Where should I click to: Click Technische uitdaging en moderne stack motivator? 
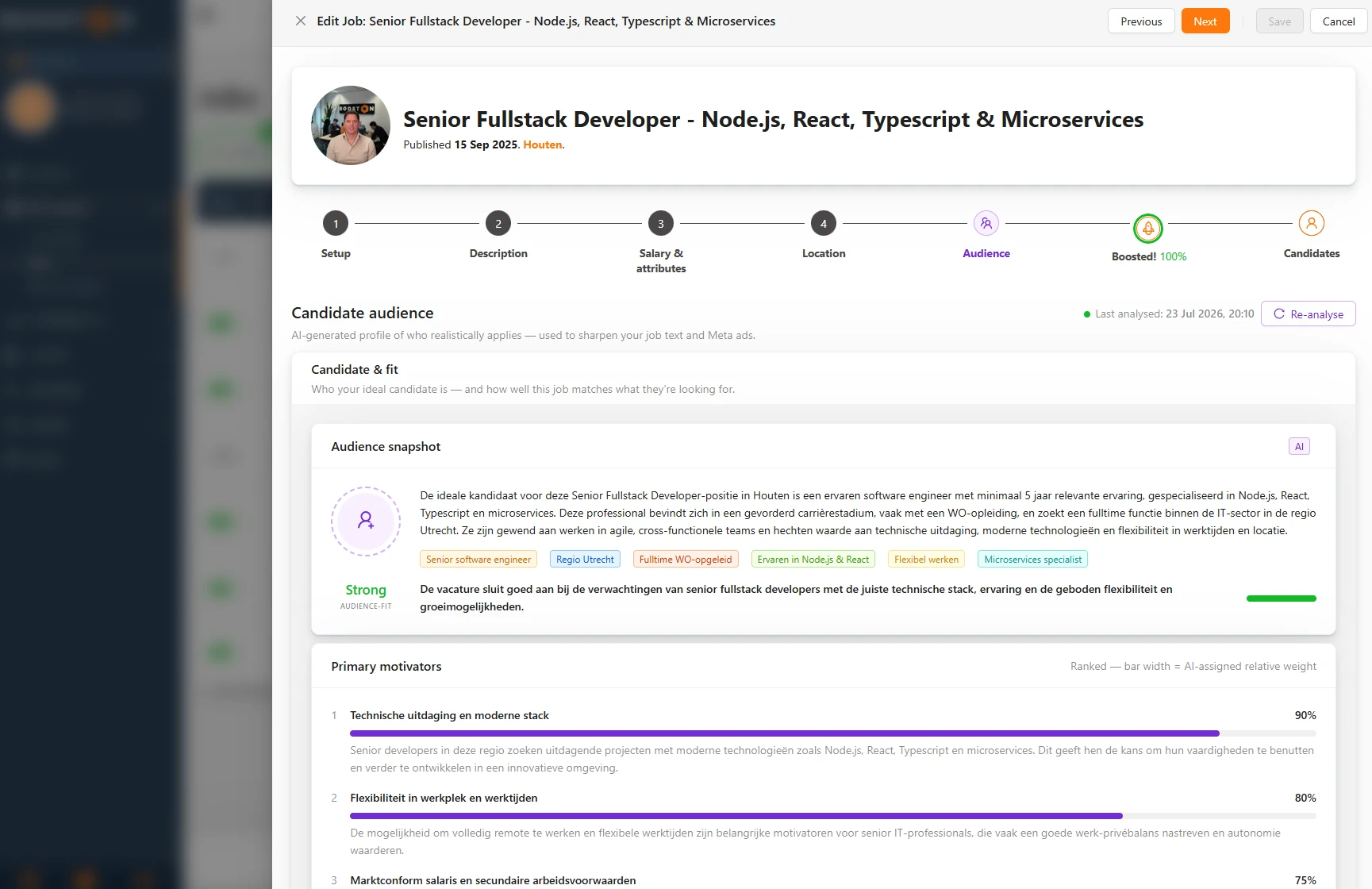pyautogui.click(x=449, y=716)
